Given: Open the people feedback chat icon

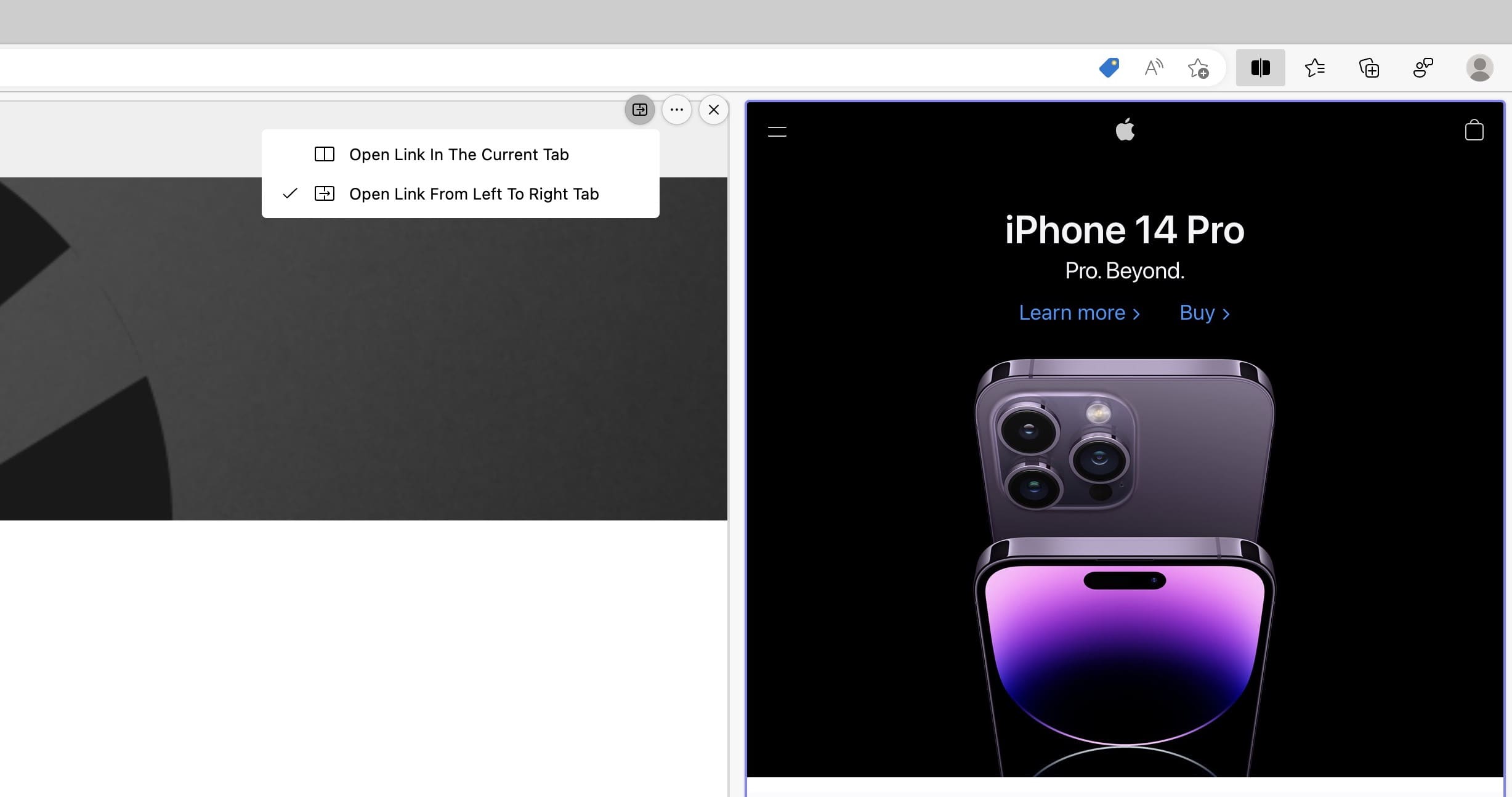Looking at the screenshot, I should [x=1423, y=68].
